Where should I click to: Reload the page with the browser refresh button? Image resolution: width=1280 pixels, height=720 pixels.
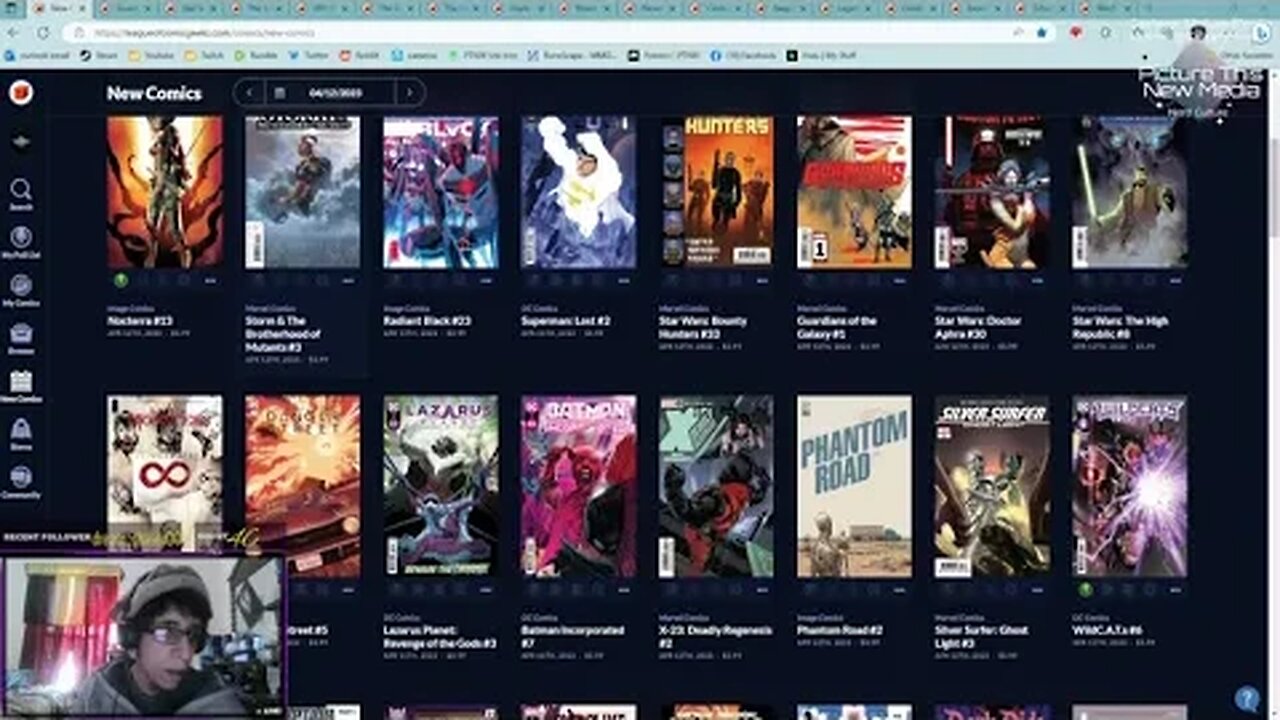[43, 32]
